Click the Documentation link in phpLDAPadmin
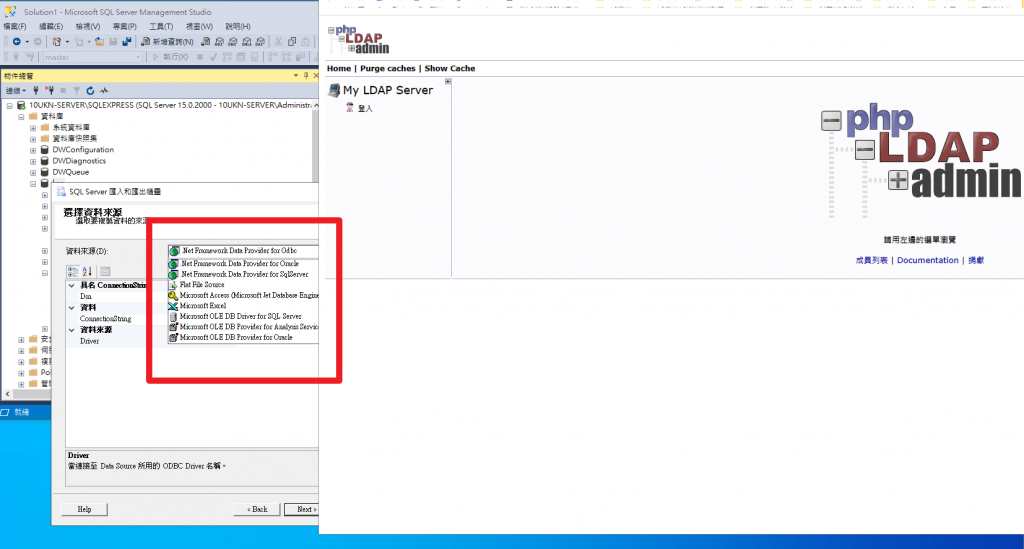Image resolution: width=1024 pixels, height=549 pixels. pos(927,260)
